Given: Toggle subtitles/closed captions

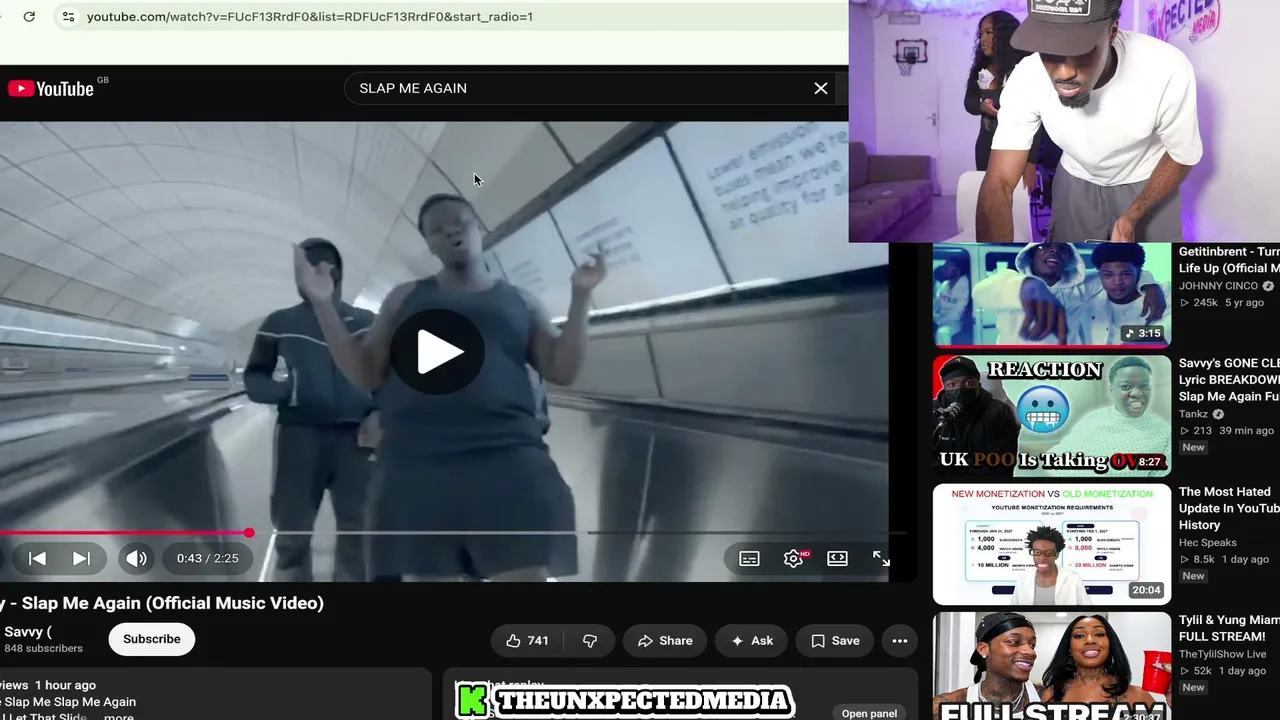Looking at the screenshot, I should (749, 558).
